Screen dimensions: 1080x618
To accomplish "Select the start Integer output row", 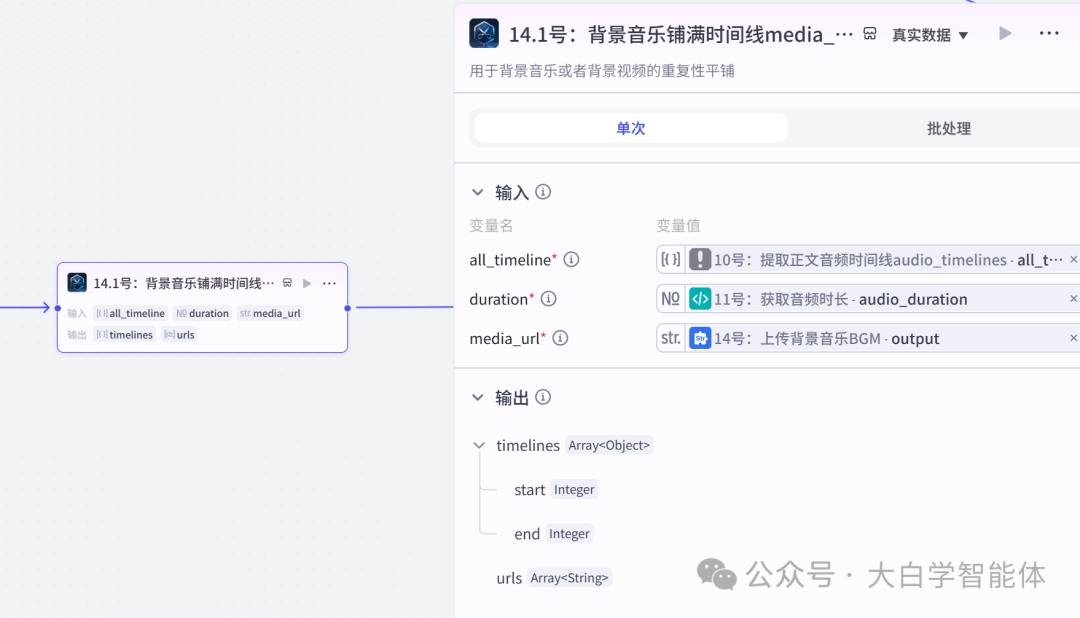I will 556,490.
